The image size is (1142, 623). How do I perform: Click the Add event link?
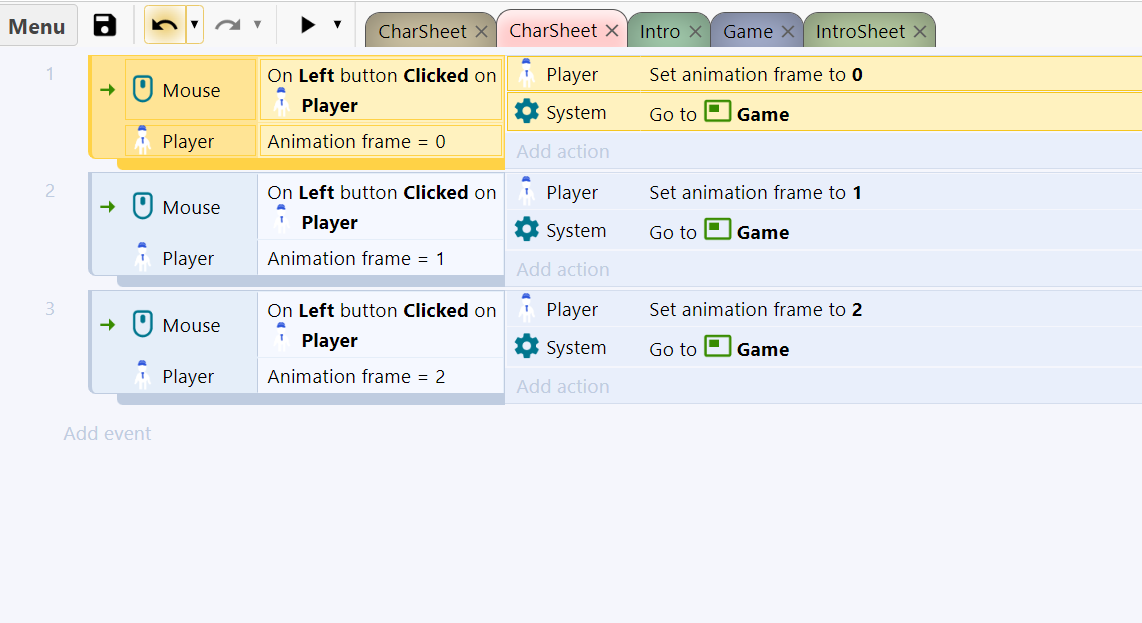(107, 434)
